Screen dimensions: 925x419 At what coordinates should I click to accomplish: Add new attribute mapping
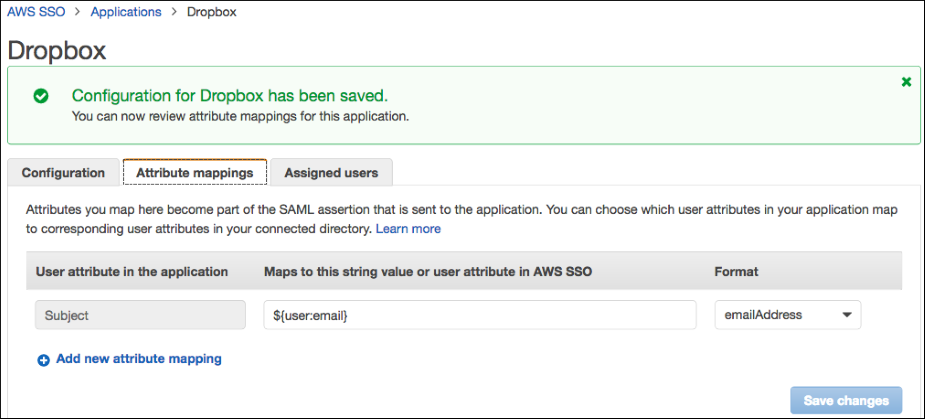click(x=139, y=358)
